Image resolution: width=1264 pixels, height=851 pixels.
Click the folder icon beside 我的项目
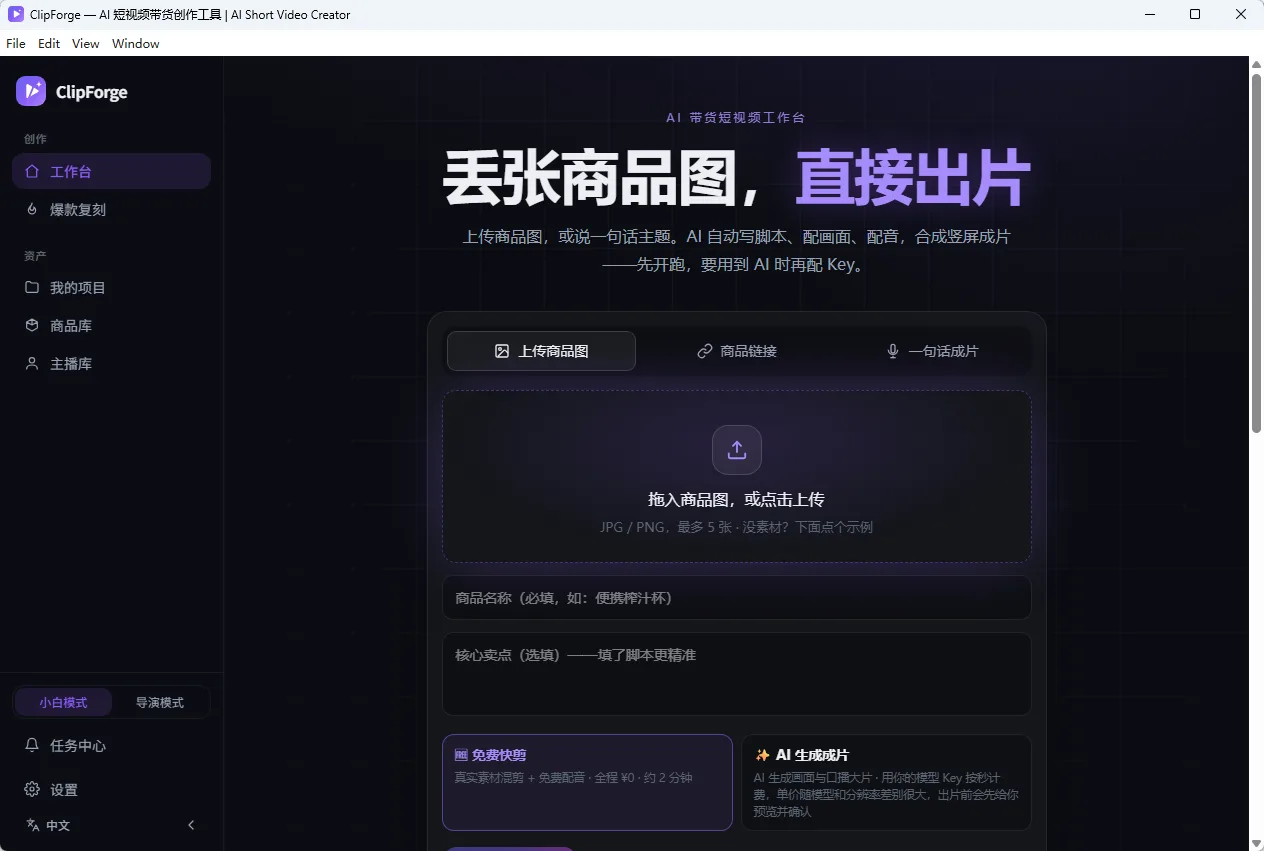coord(32,287)
